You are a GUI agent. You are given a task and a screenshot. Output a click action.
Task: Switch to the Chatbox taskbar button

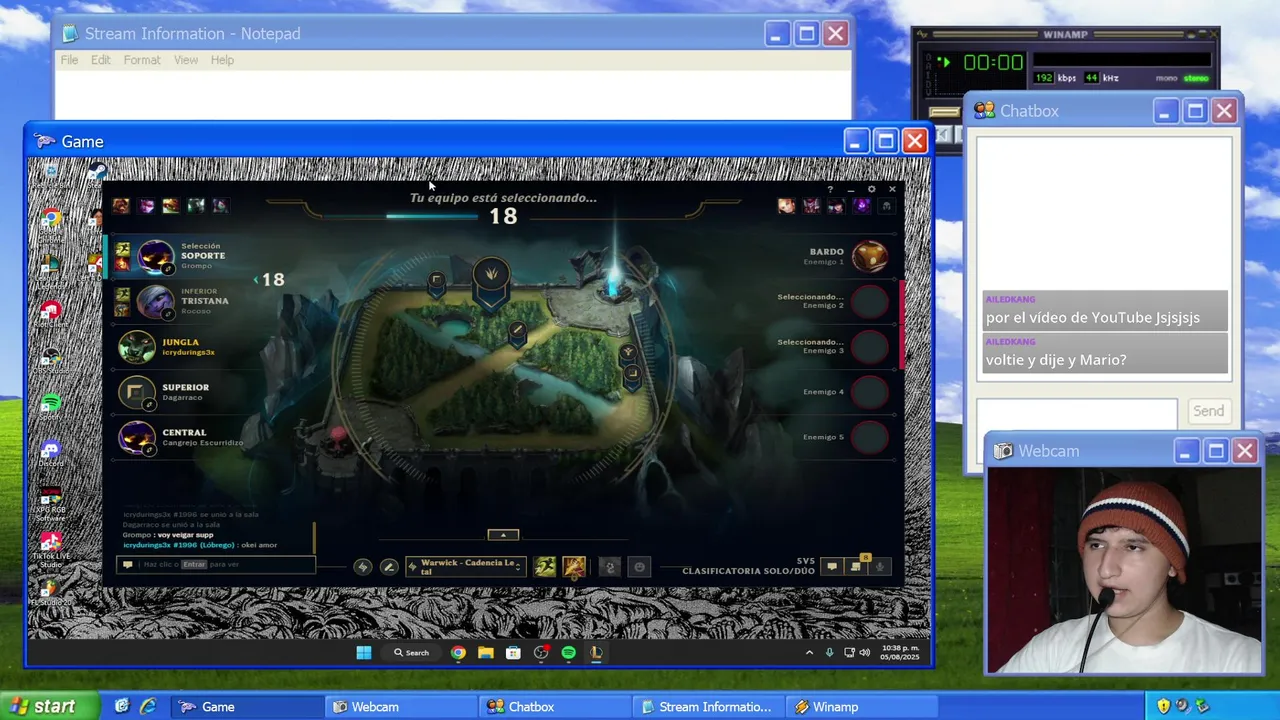[555, 707]
